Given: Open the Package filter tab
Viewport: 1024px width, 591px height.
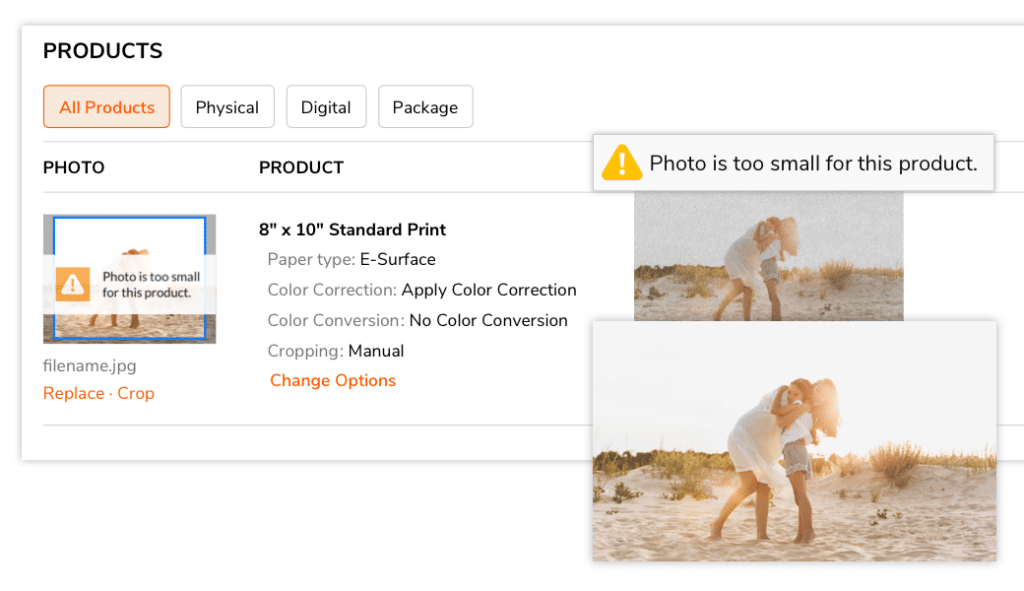Looking at the screenshot, I should (425, 107).
